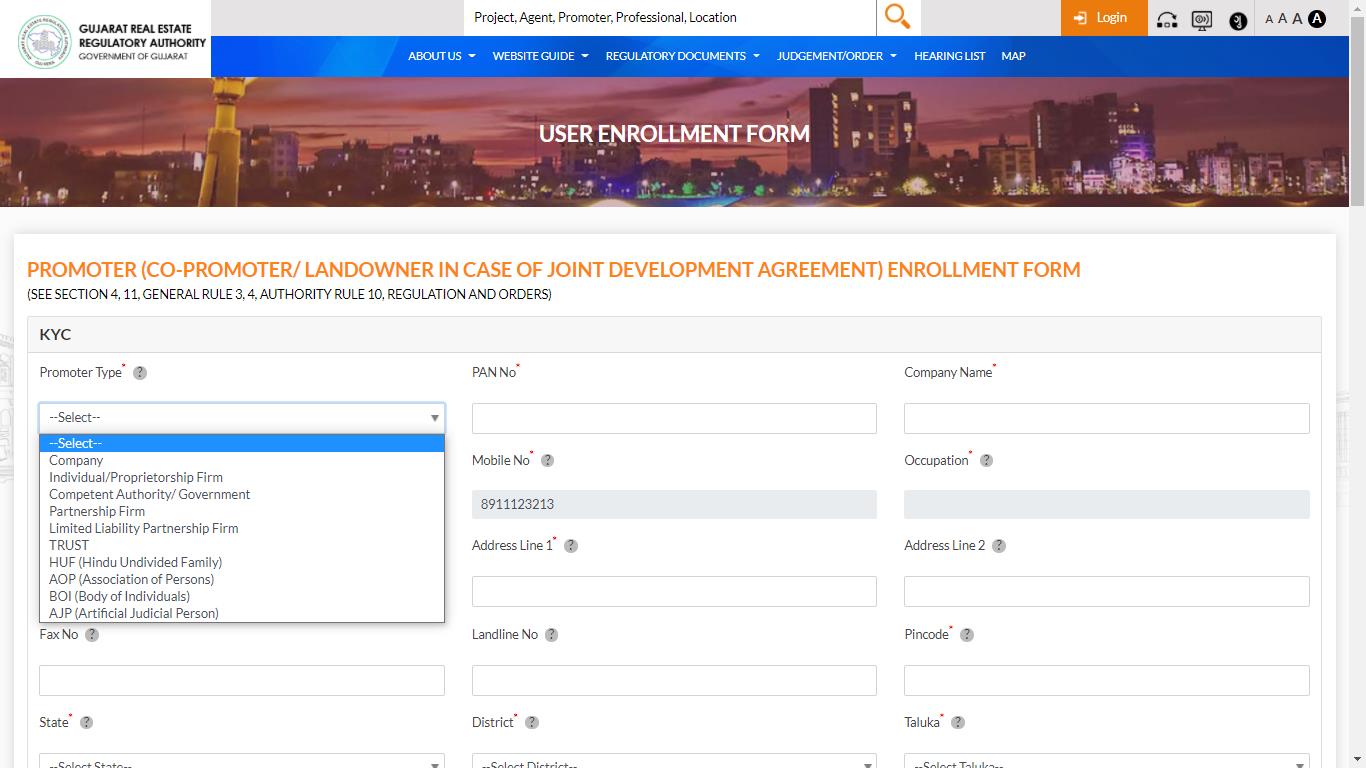Choose the --Select-- option in list
The width and height of the screenshot is (1366, 768).
tap(242, 443)
